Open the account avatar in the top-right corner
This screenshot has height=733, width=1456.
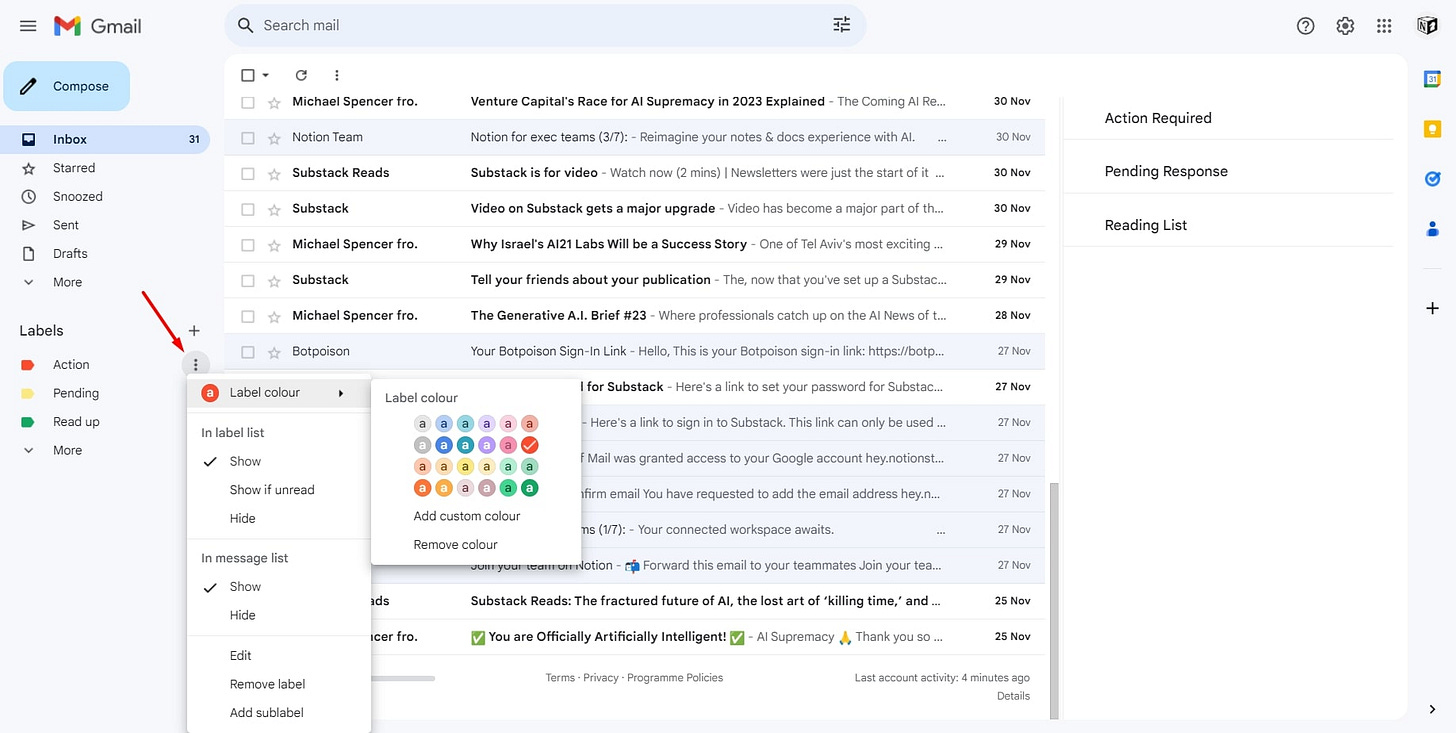coord(1427,26)
